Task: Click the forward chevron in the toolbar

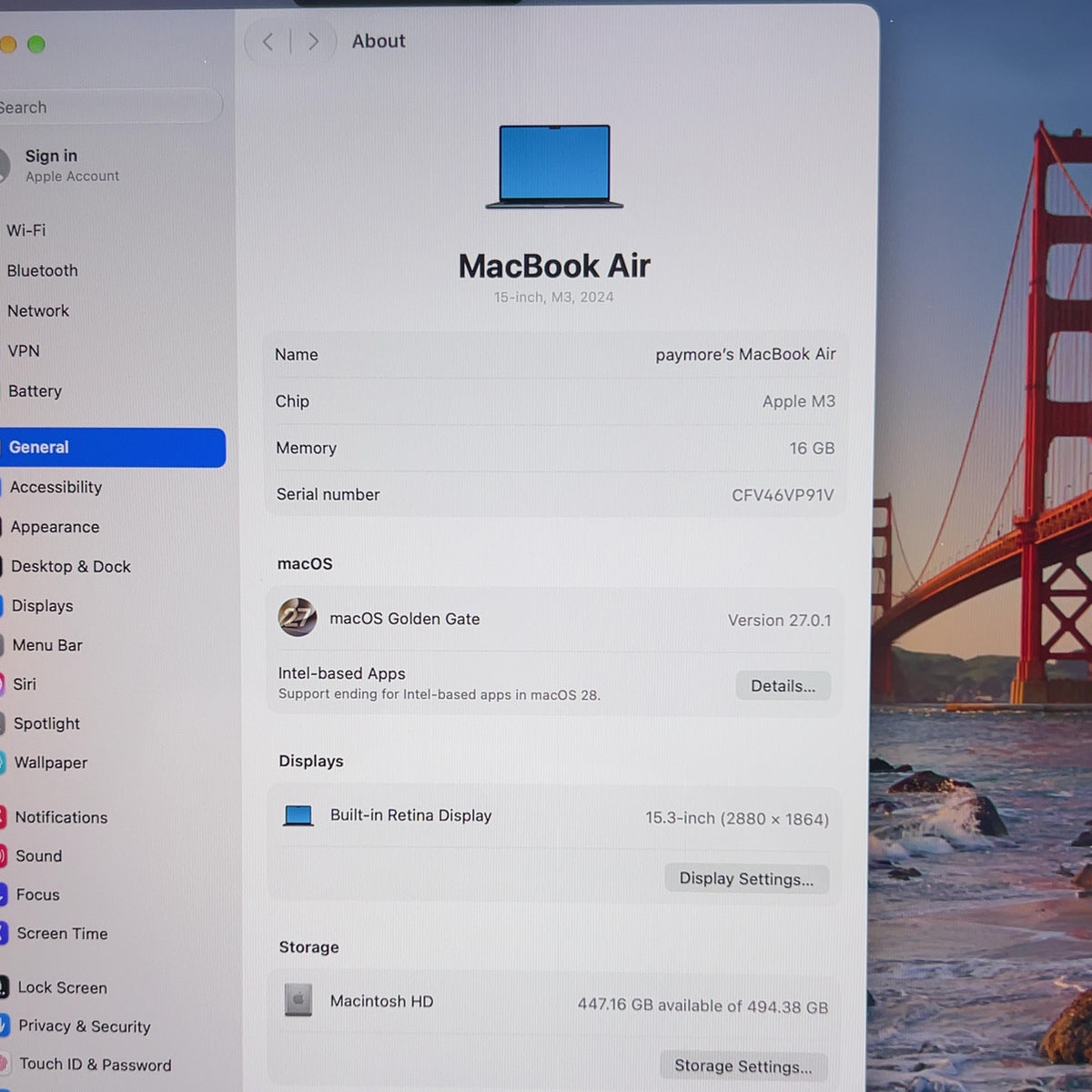Action: pos(313,42)
